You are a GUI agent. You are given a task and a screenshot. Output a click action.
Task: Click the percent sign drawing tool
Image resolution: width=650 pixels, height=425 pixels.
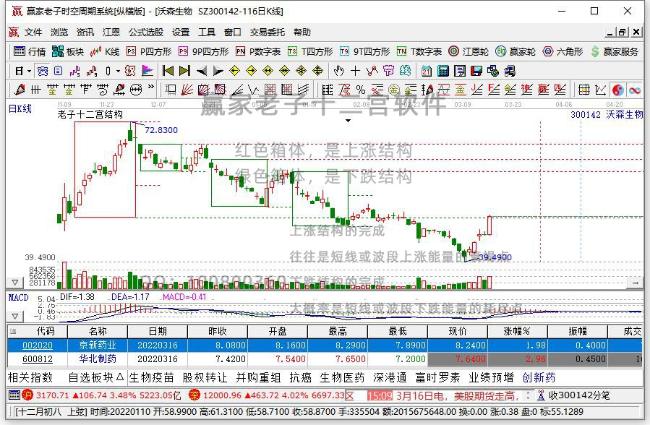coord(361,90)
